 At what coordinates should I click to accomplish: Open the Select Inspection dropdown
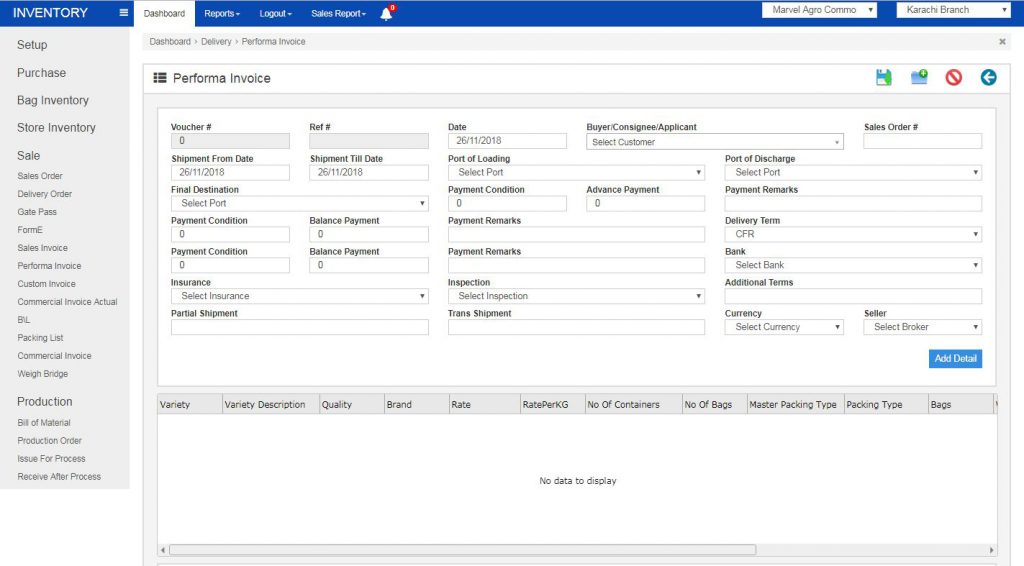576,296
